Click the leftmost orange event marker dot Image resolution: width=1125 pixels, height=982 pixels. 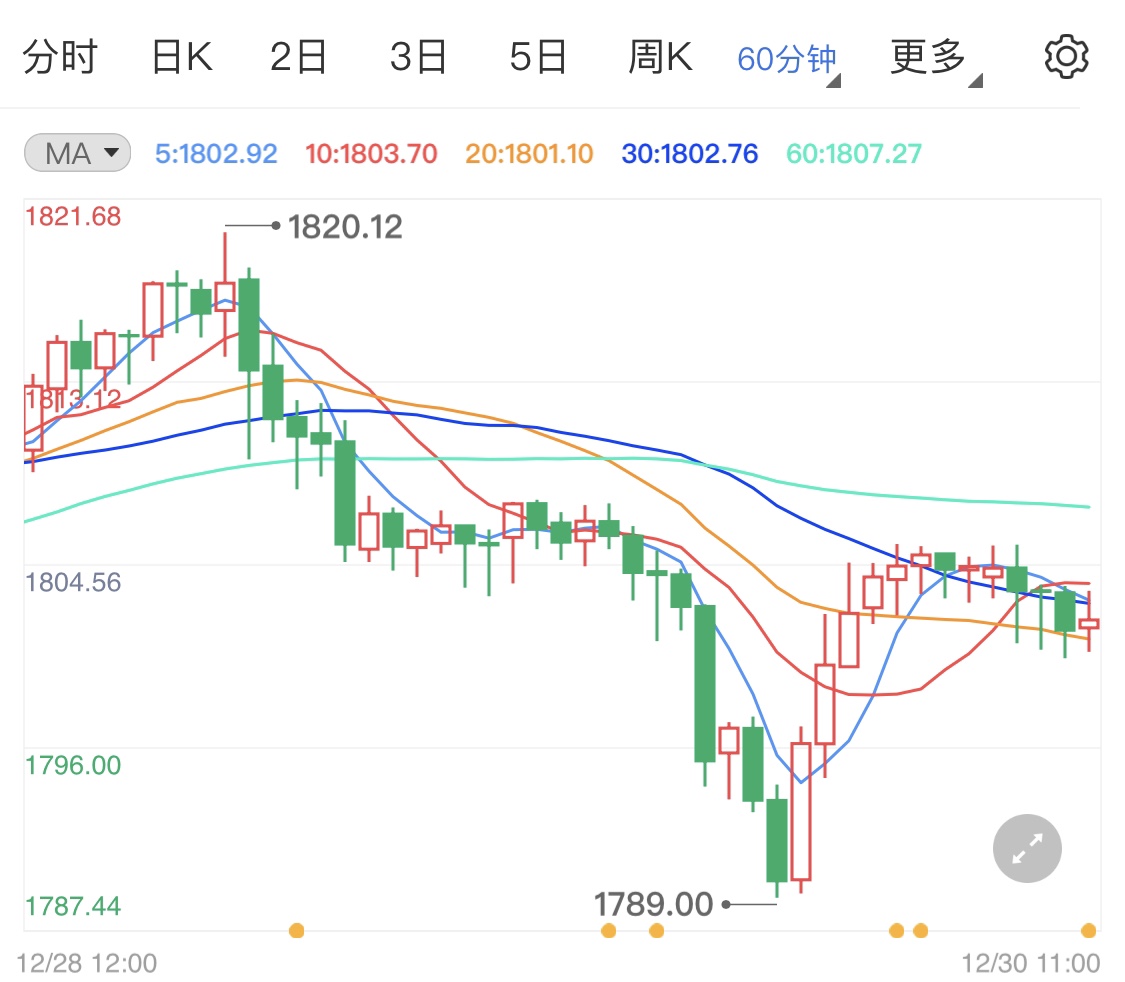[297, 931]
